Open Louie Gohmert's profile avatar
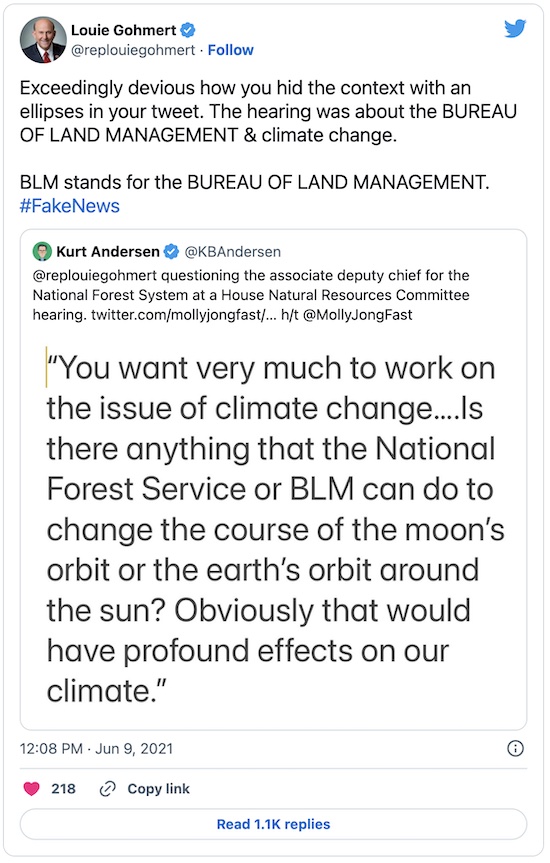 click(43, 40)
